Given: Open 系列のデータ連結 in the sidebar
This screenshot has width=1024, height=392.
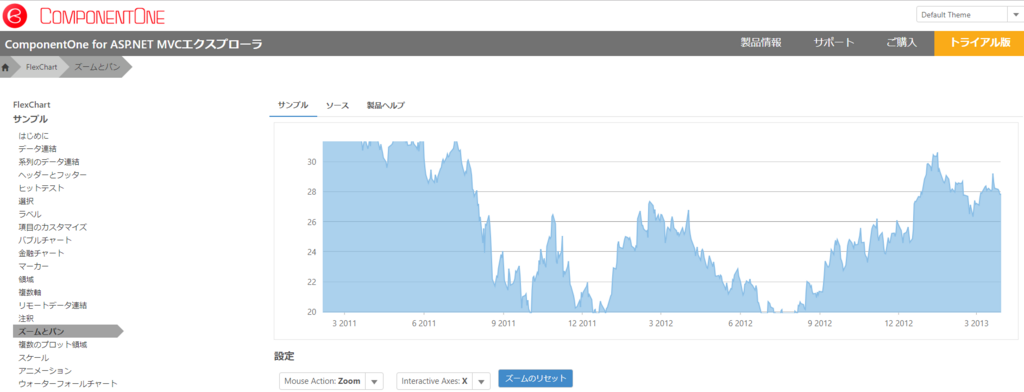Looking at the screenshot, I should [x=50, y=162].
